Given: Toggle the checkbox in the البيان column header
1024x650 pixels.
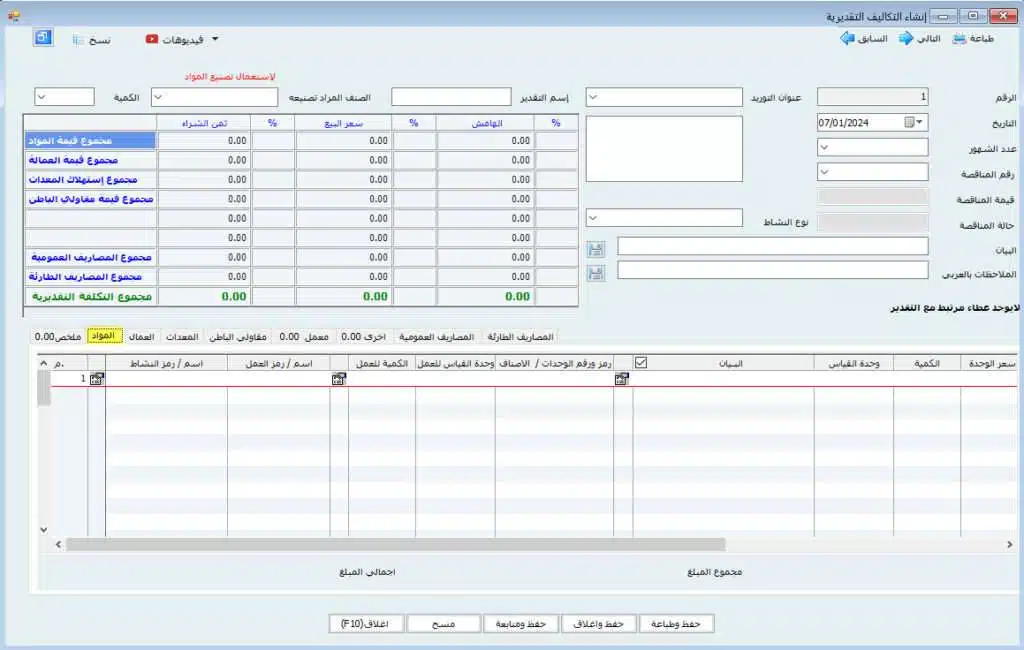Looking at the screenshot, I should (641, 363).
